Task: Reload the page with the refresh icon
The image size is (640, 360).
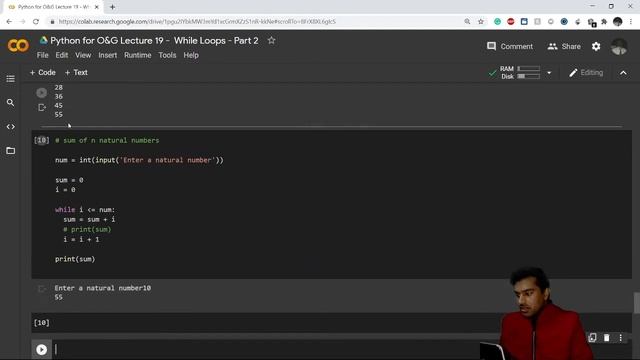Action: click(x=36, y=22)
